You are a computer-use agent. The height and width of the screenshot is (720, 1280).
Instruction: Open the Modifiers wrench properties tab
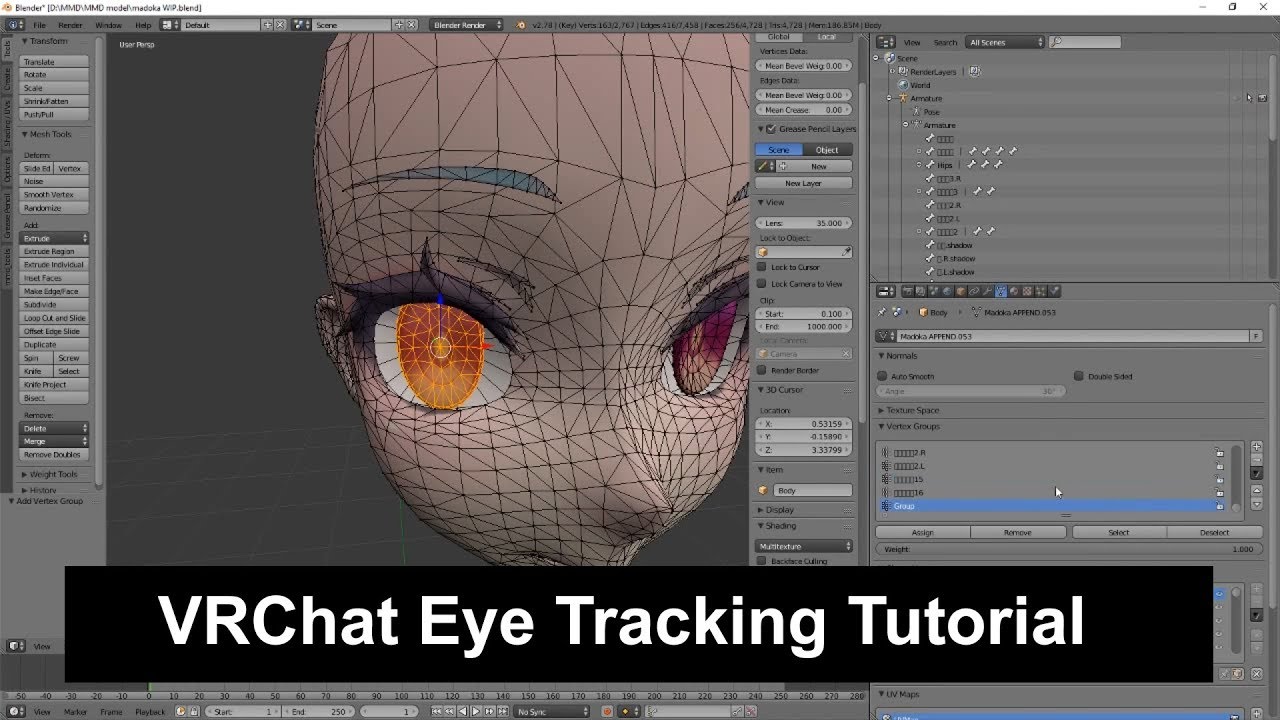click(x=988, y=292)
